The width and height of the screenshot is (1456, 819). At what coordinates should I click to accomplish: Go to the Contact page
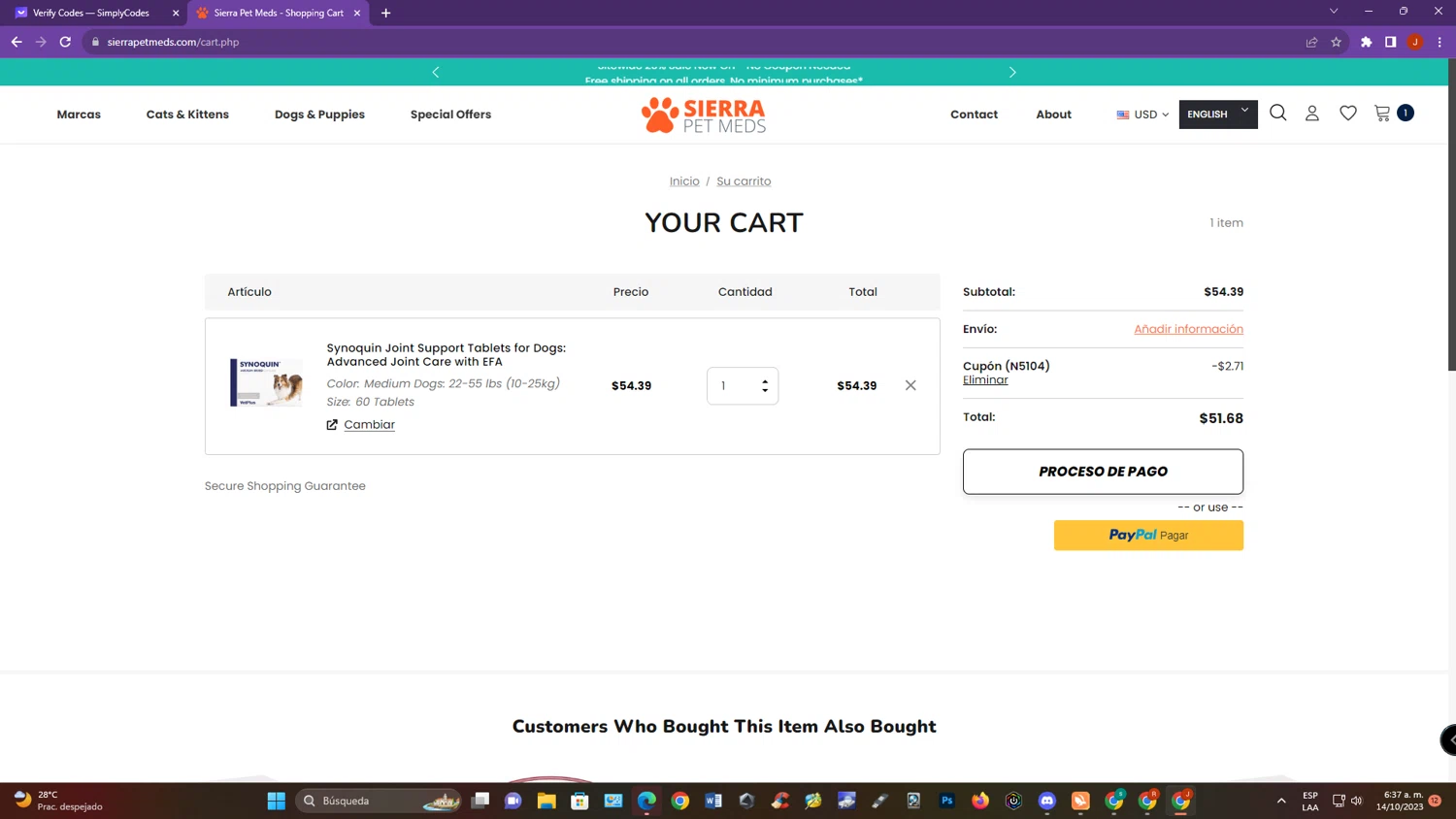[974, 115]
